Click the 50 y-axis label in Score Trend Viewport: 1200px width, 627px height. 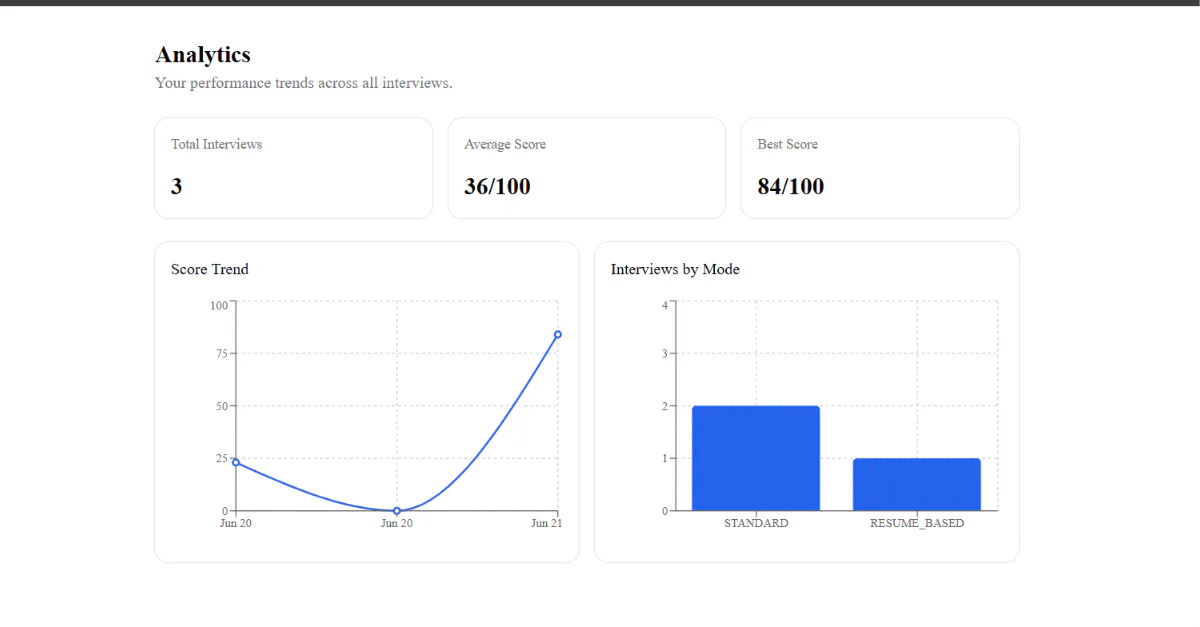(x=222, y=406)
